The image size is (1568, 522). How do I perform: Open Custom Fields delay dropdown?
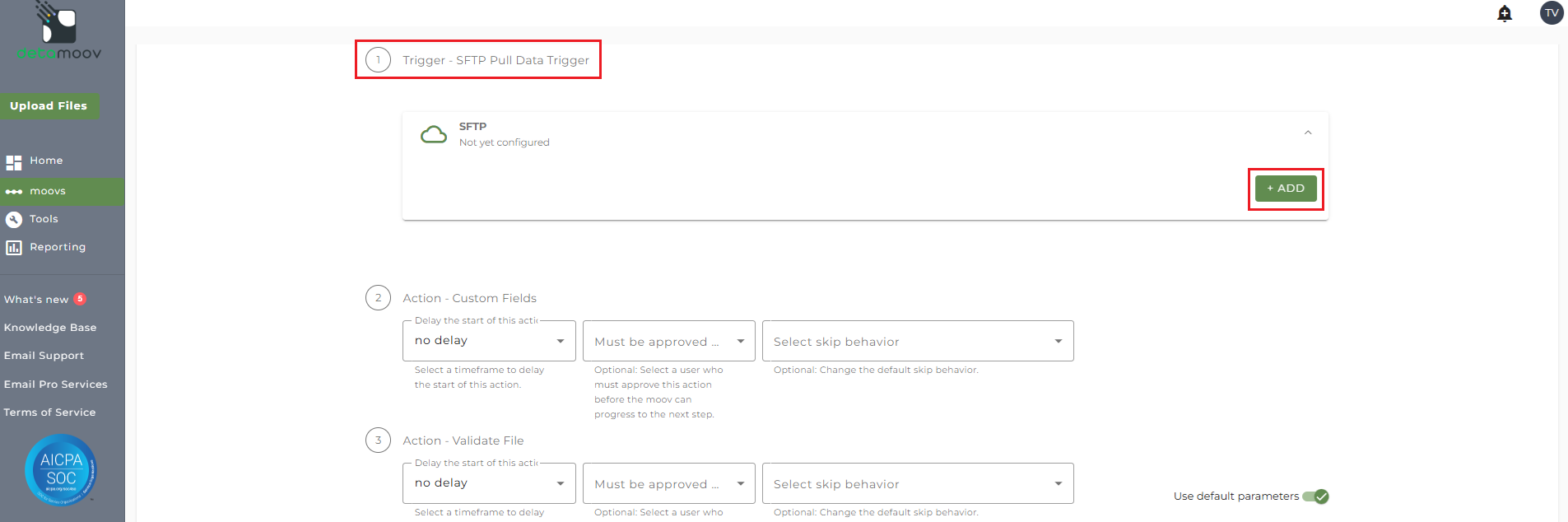[x=489, y=341]
